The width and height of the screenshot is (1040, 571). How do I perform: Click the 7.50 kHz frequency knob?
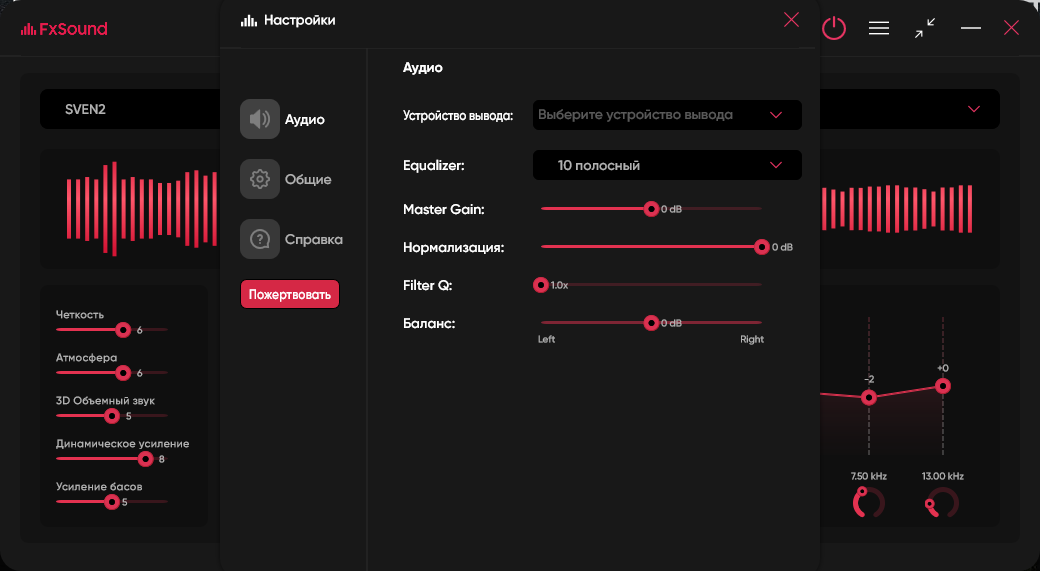point(868,503)
